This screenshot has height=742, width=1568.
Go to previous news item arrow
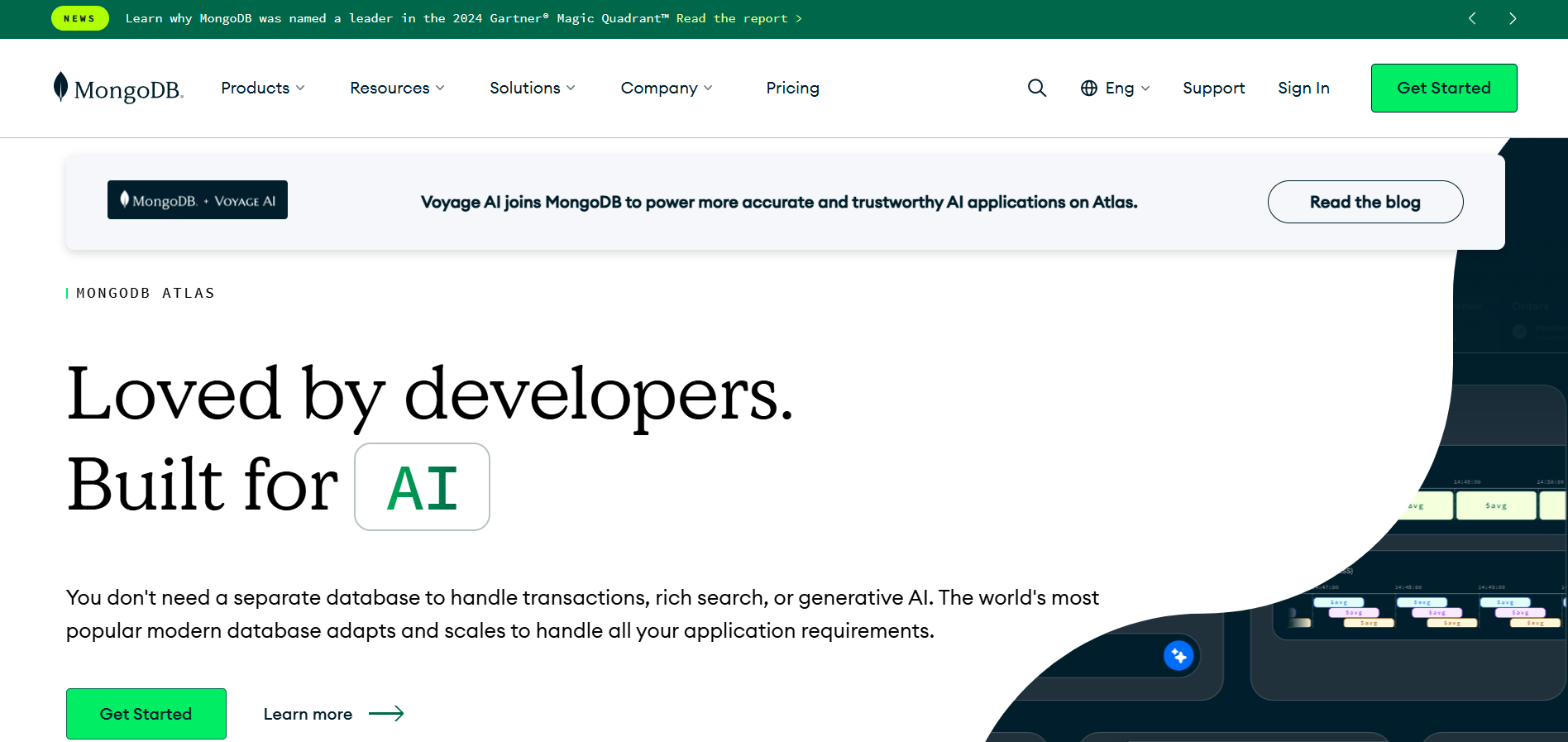click(1472, 18)
